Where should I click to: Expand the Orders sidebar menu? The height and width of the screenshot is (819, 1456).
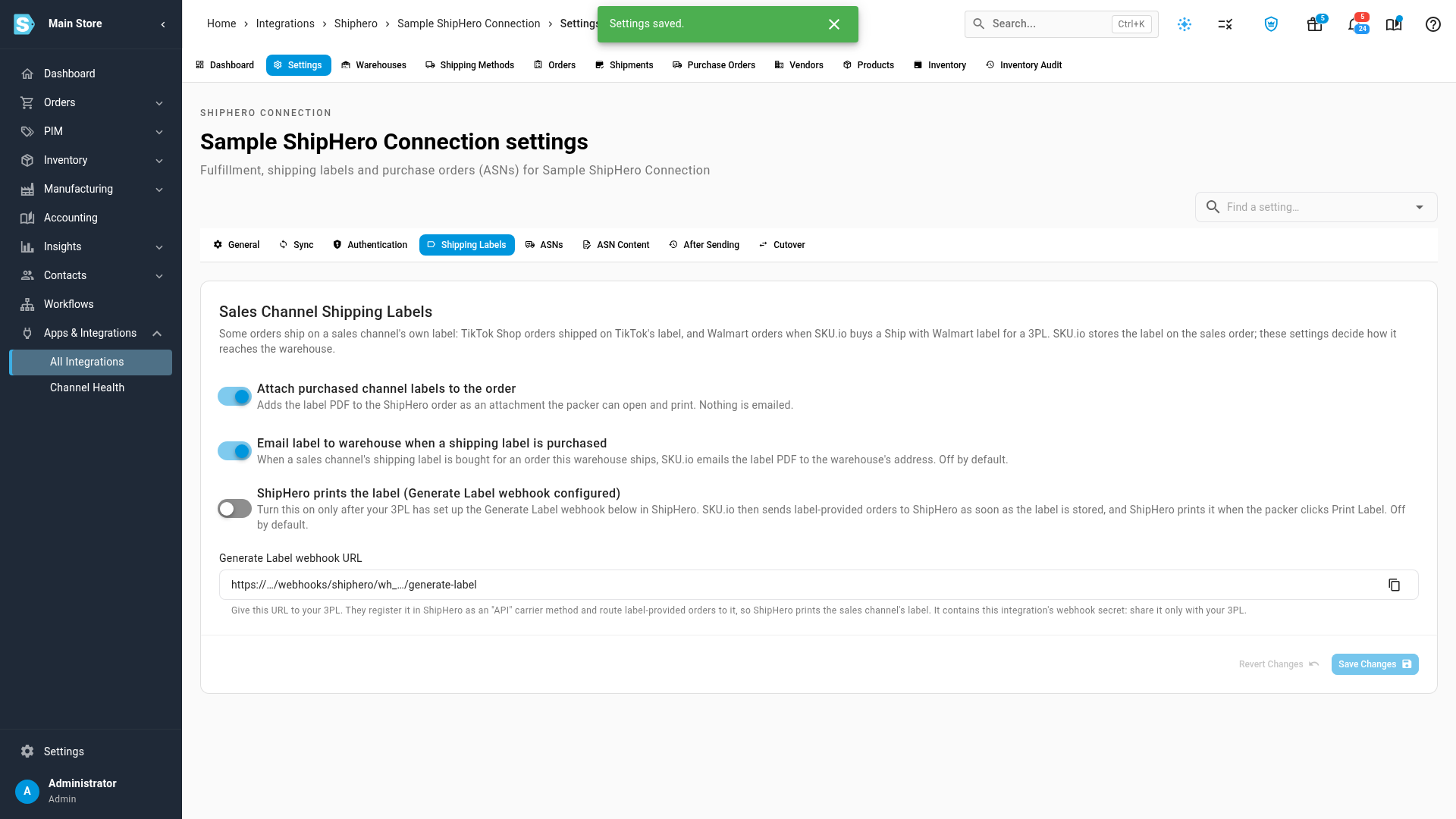pos(91,102)
